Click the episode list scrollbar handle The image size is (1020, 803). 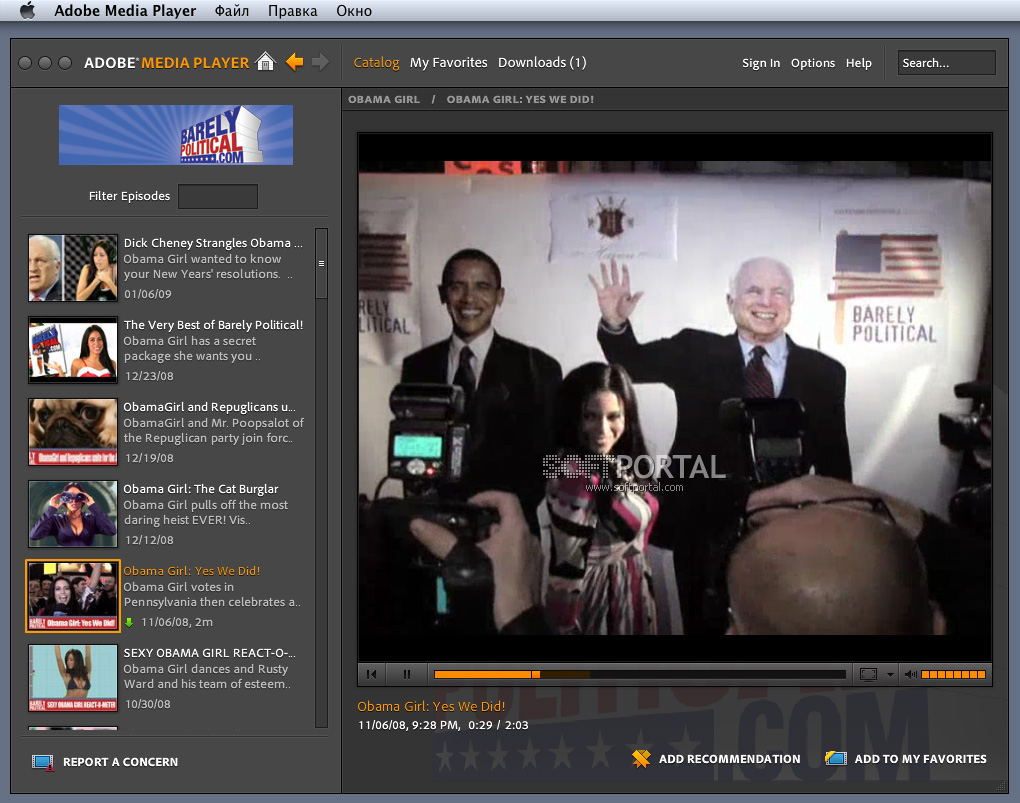321,264
